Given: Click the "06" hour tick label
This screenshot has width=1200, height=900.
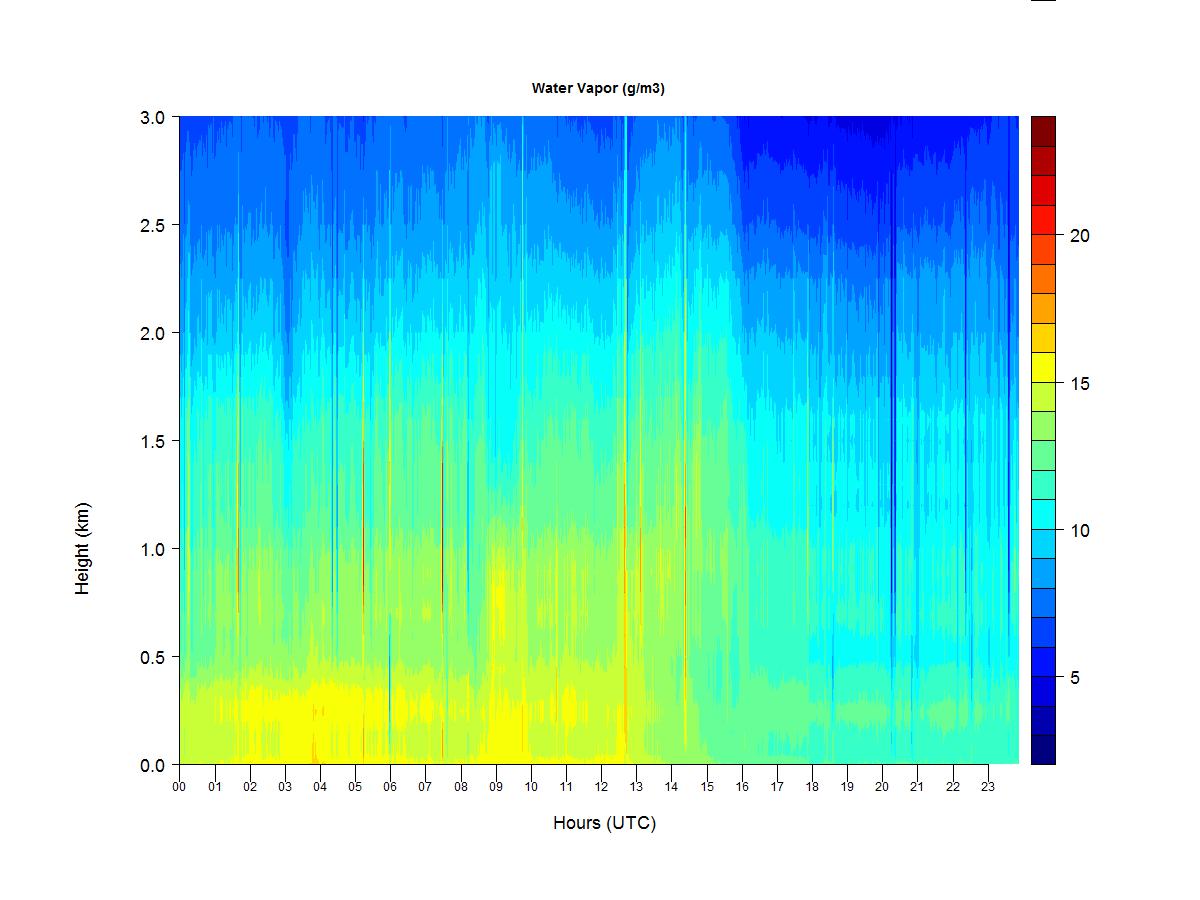Looking at the screenshot, I should pyautogui.click(x=390, y=787).
